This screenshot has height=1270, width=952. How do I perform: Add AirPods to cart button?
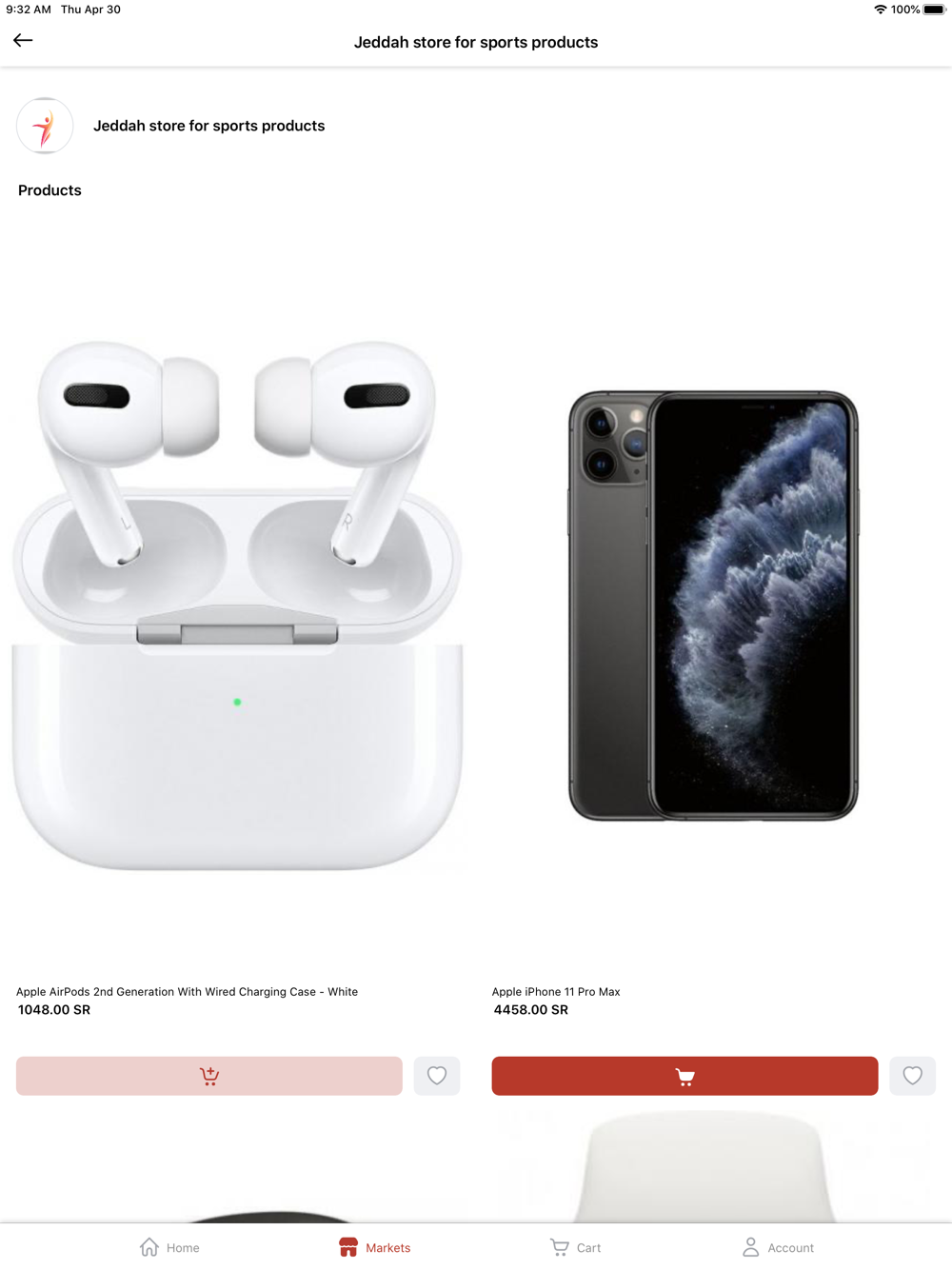[209, 1076]
